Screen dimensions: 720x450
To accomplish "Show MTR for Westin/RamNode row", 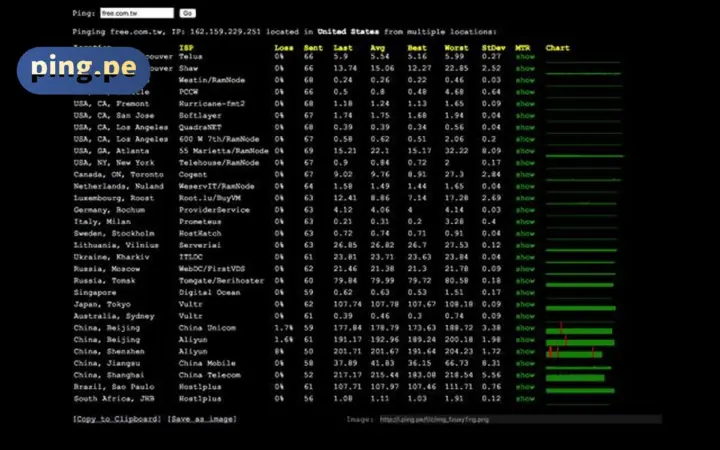I will 525,80.
